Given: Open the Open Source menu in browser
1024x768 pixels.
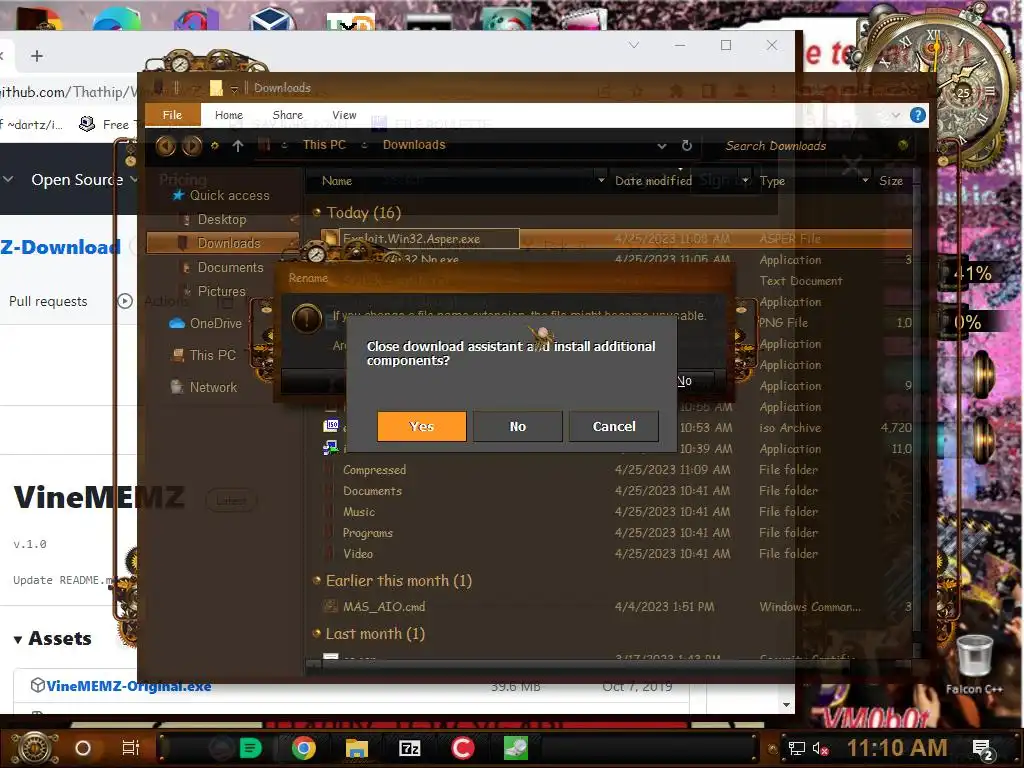Looking at the screenshot, I should tap(84, 179).
